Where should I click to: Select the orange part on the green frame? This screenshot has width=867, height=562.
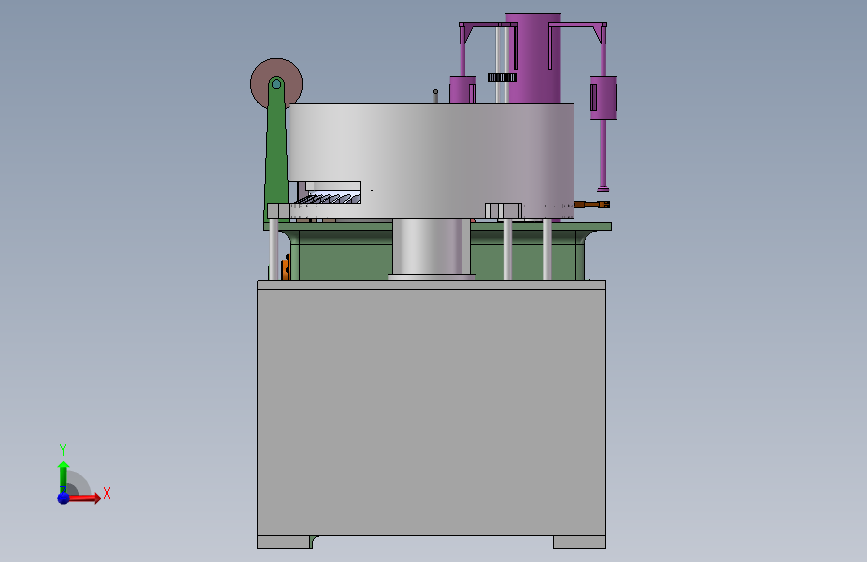point(285,267)
